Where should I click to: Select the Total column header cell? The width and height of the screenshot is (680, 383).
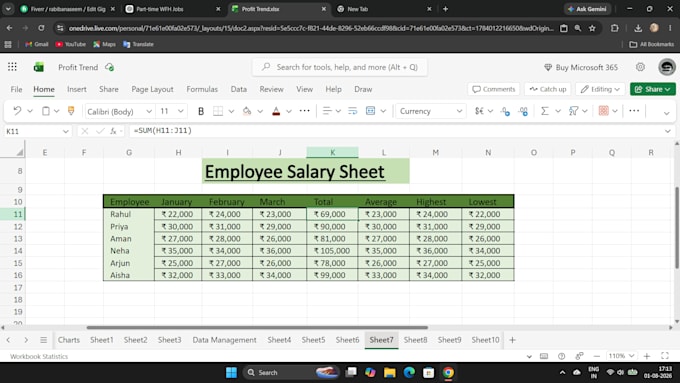332,202
